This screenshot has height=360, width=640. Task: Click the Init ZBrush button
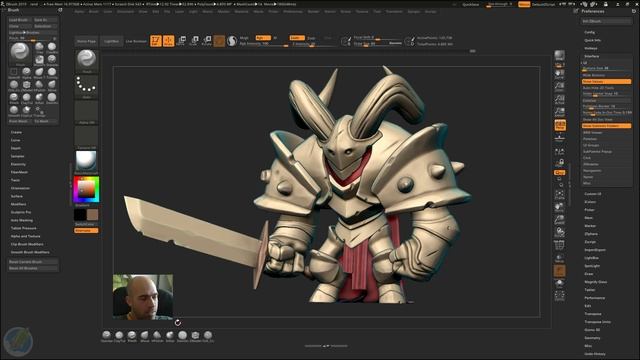point(607,21)
